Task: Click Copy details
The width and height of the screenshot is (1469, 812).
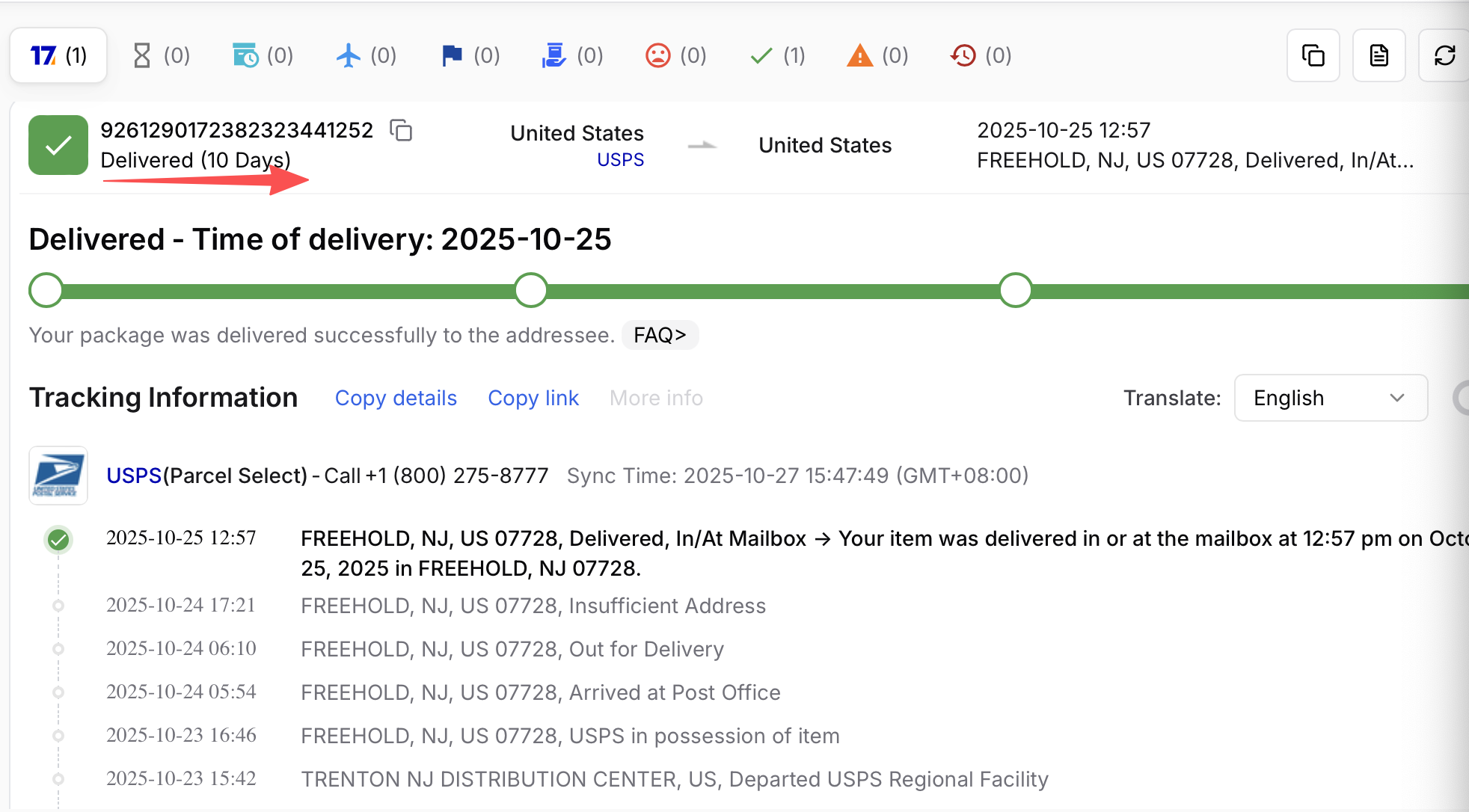Action: point(396,398)
